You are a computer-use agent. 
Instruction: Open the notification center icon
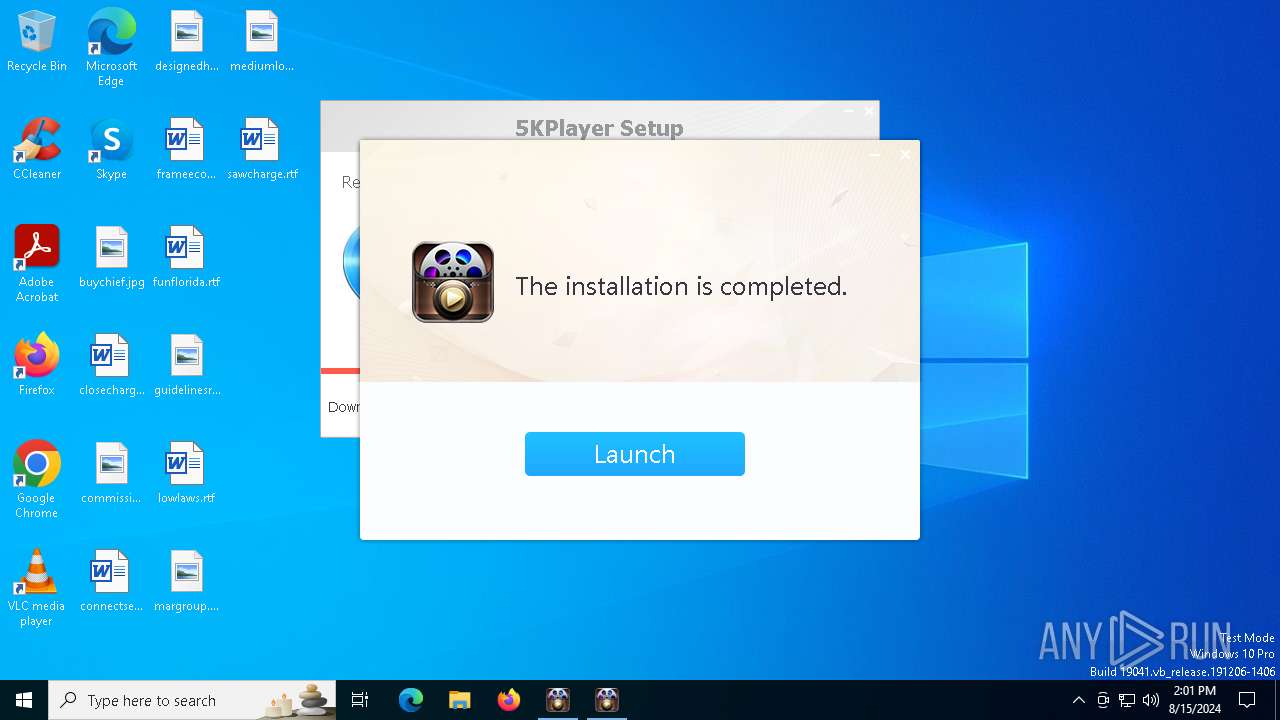(x=1247, y=700)
